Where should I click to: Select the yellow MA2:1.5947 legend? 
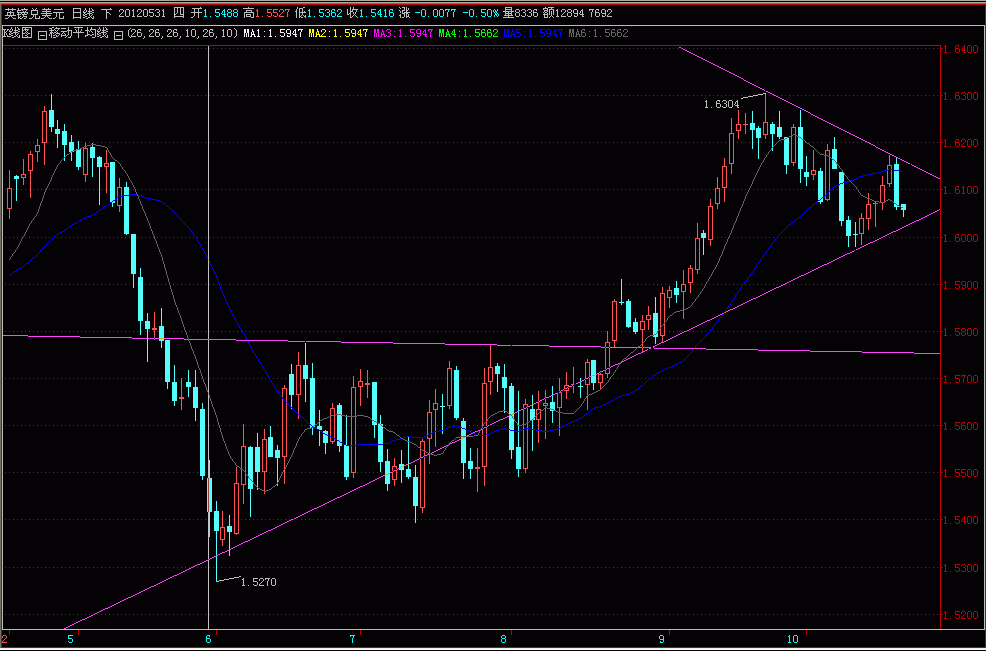coord(338,33)
